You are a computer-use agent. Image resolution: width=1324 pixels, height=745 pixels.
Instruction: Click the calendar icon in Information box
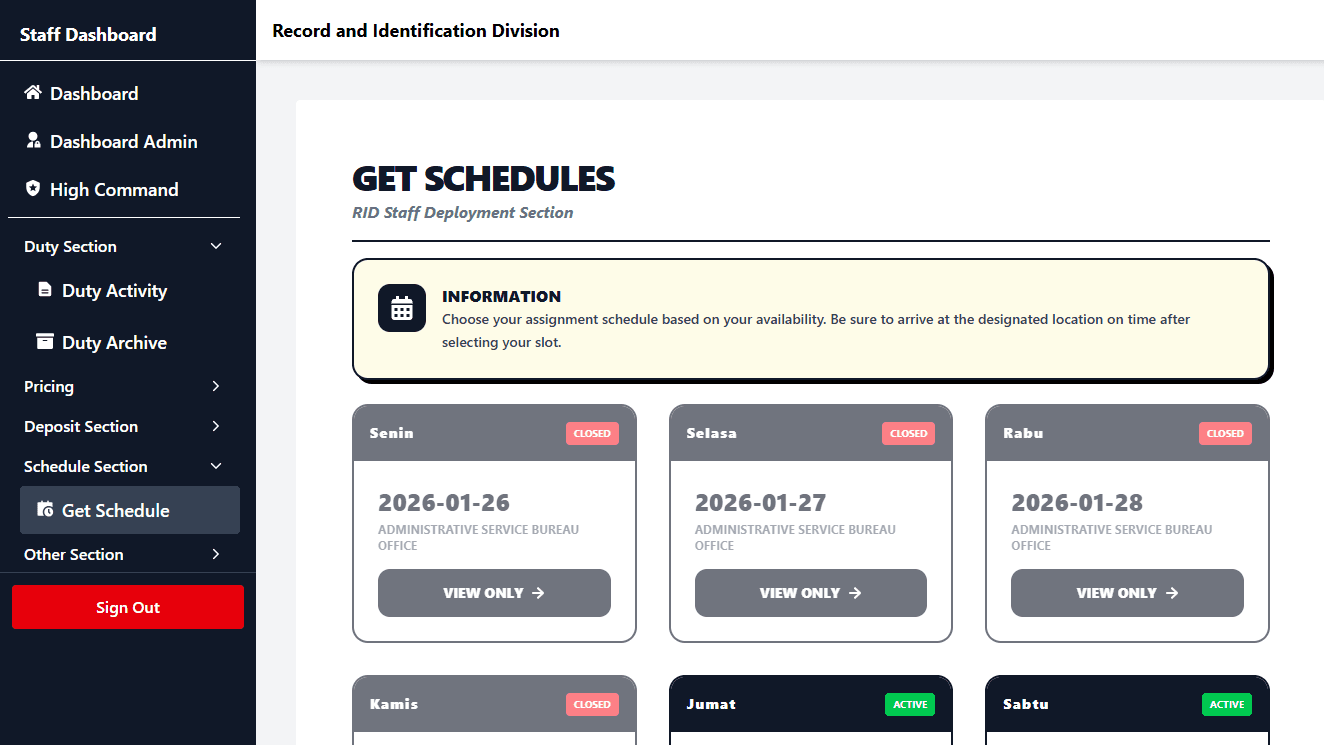click(402, 308)
